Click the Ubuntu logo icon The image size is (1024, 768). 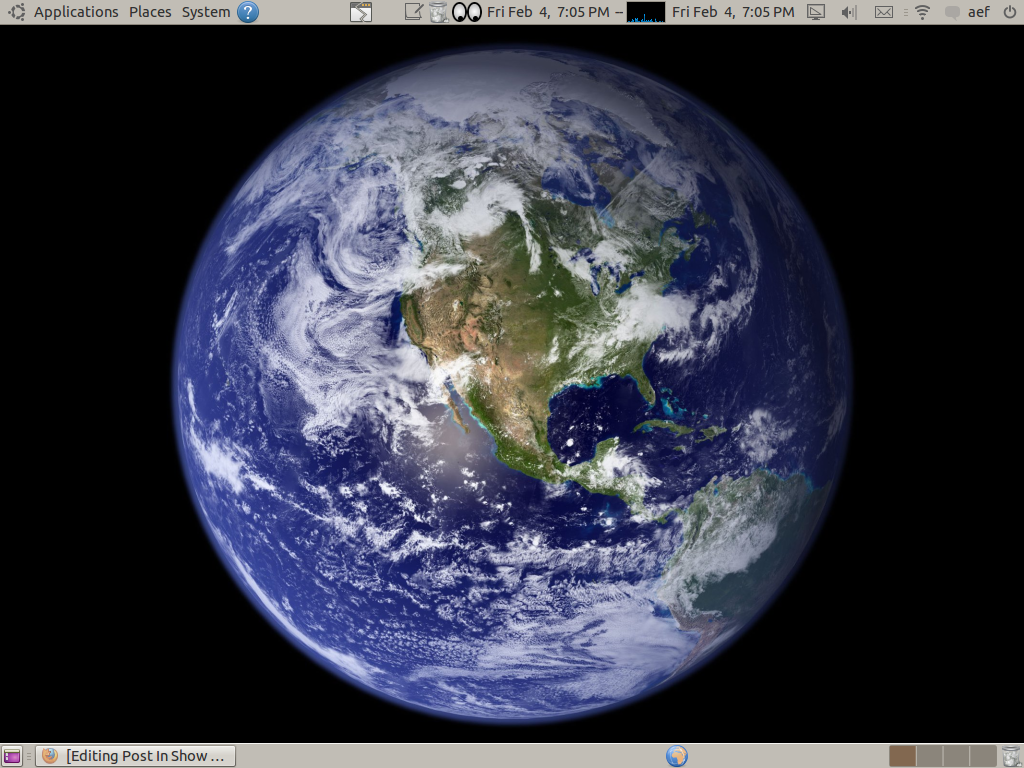(x=16, y=12)
